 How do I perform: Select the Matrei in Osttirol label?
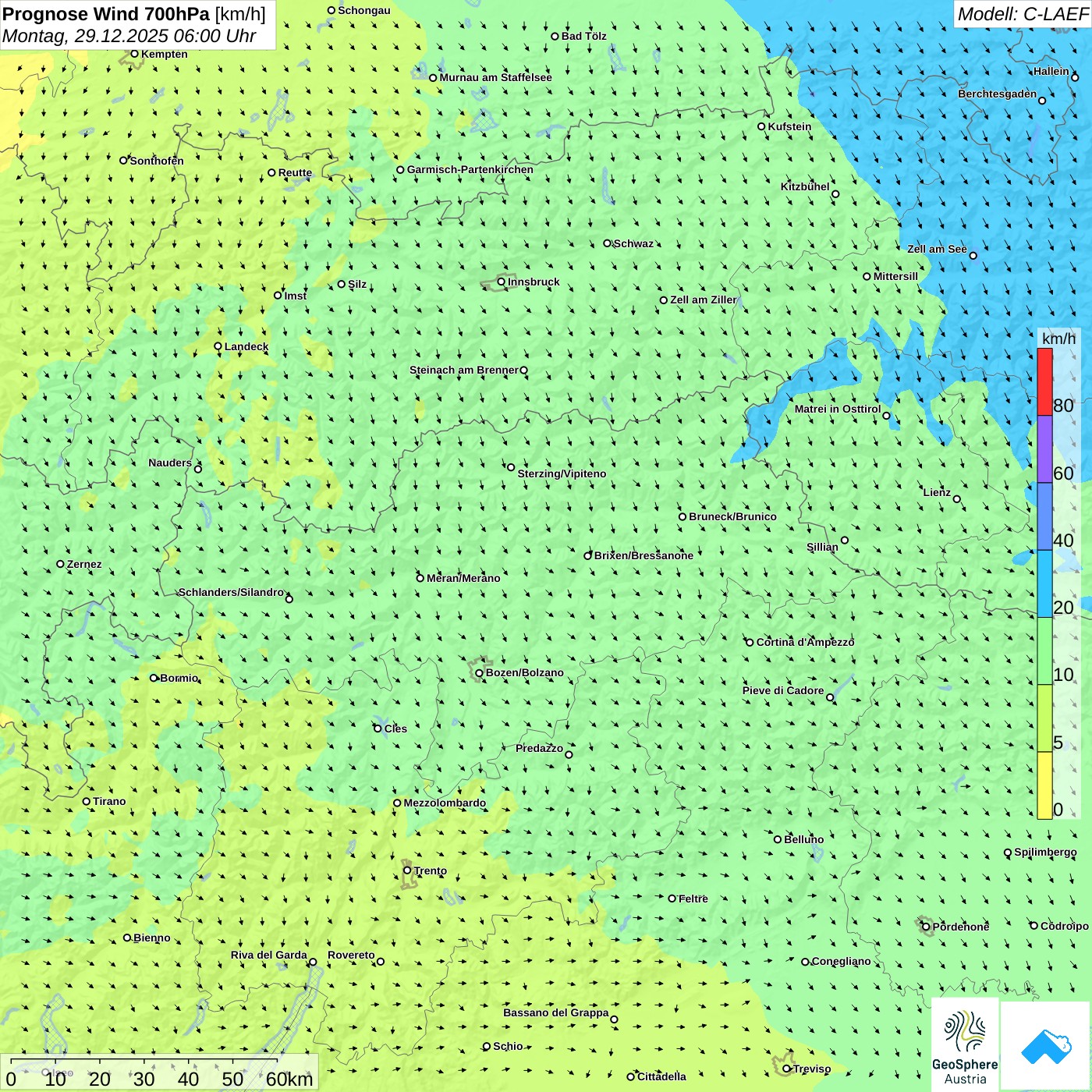pyautogui.click(x=838, y=409)
